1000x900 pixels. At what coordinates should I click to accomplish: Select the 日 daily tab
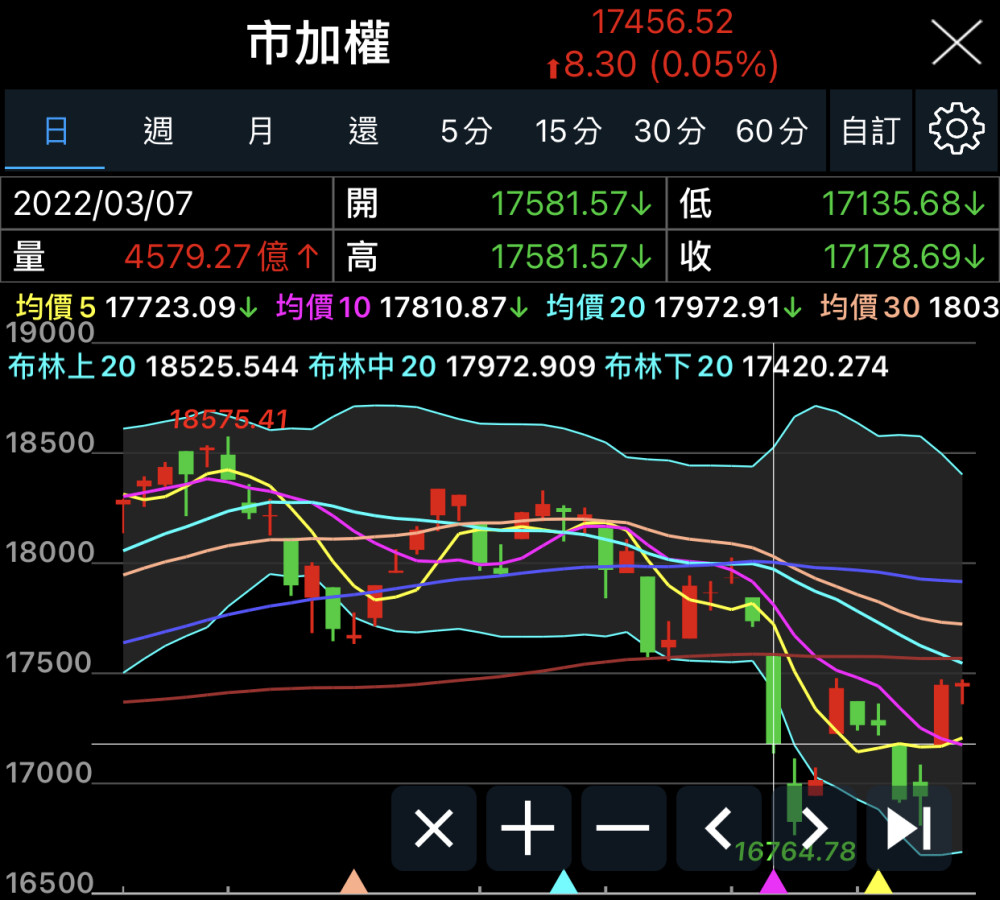(x=56, y=130)
